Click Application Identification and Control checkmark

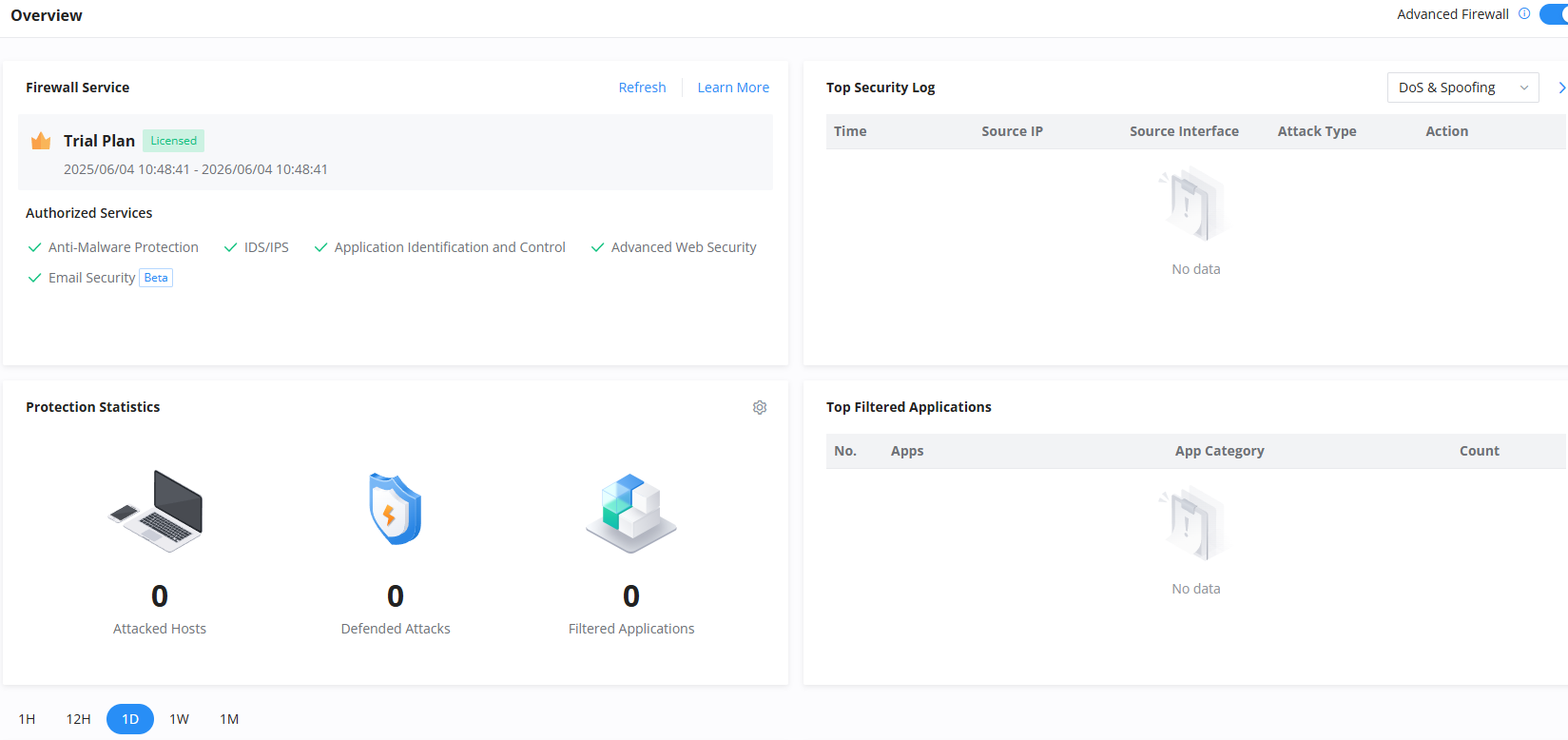(320, 247)
